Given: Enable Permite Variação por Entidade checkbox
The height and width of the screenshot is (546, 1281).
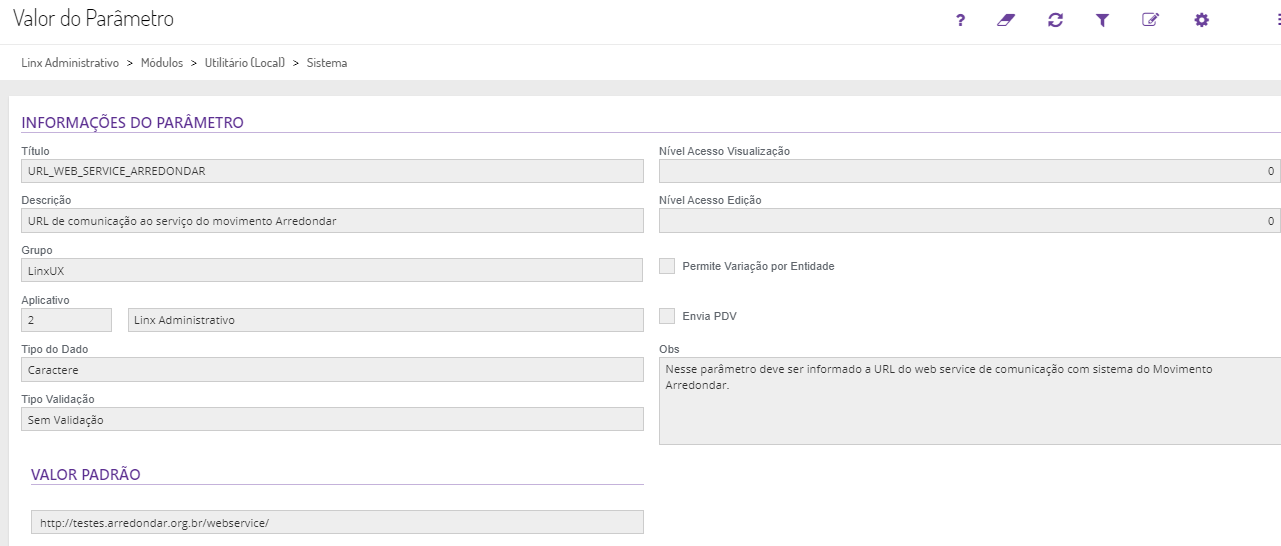Looking at the screenshot, I should [667, 266].
